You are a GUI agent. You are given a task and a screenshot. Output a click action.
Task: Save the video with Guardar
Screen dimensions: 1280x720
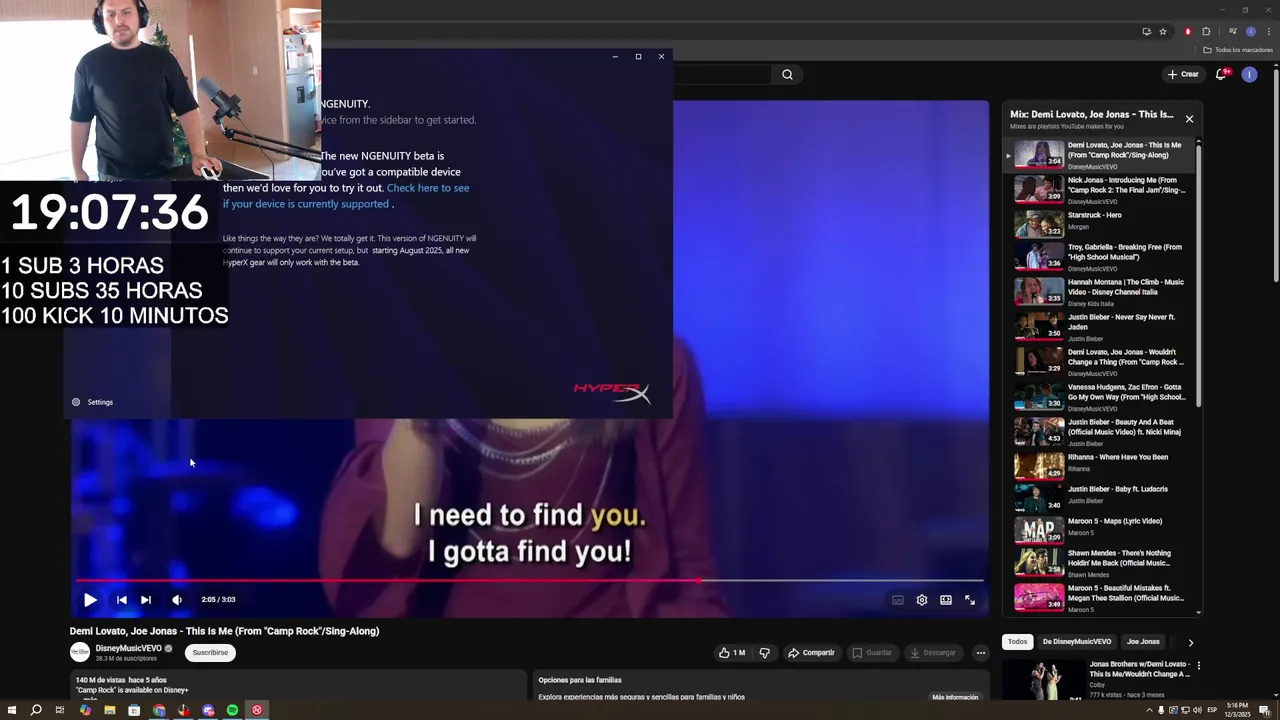[x=872, y=653]
